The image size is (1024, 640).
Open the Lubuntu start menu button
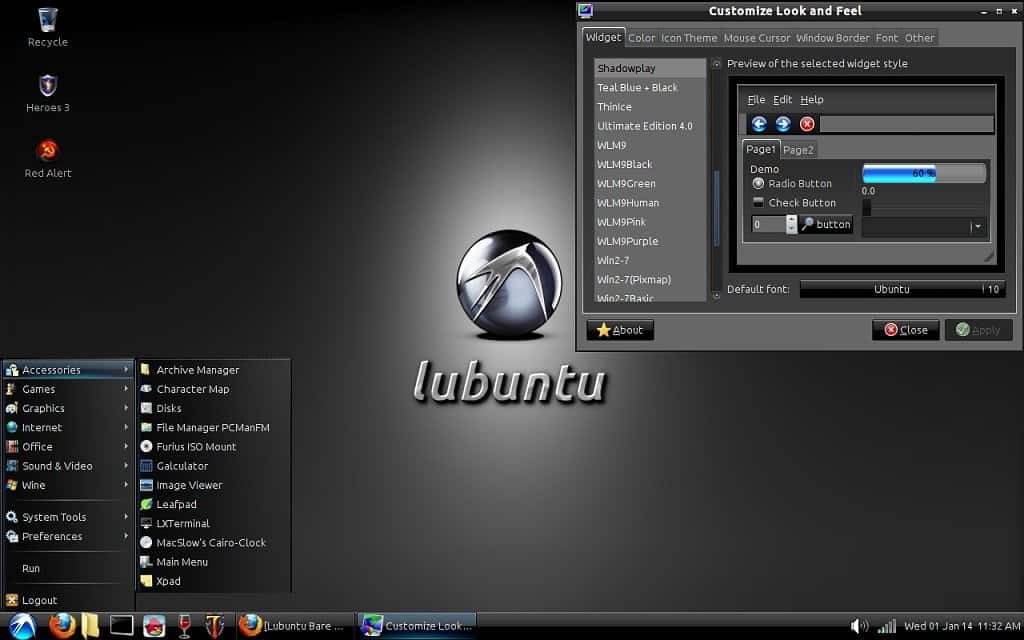[x=22, y=626]
